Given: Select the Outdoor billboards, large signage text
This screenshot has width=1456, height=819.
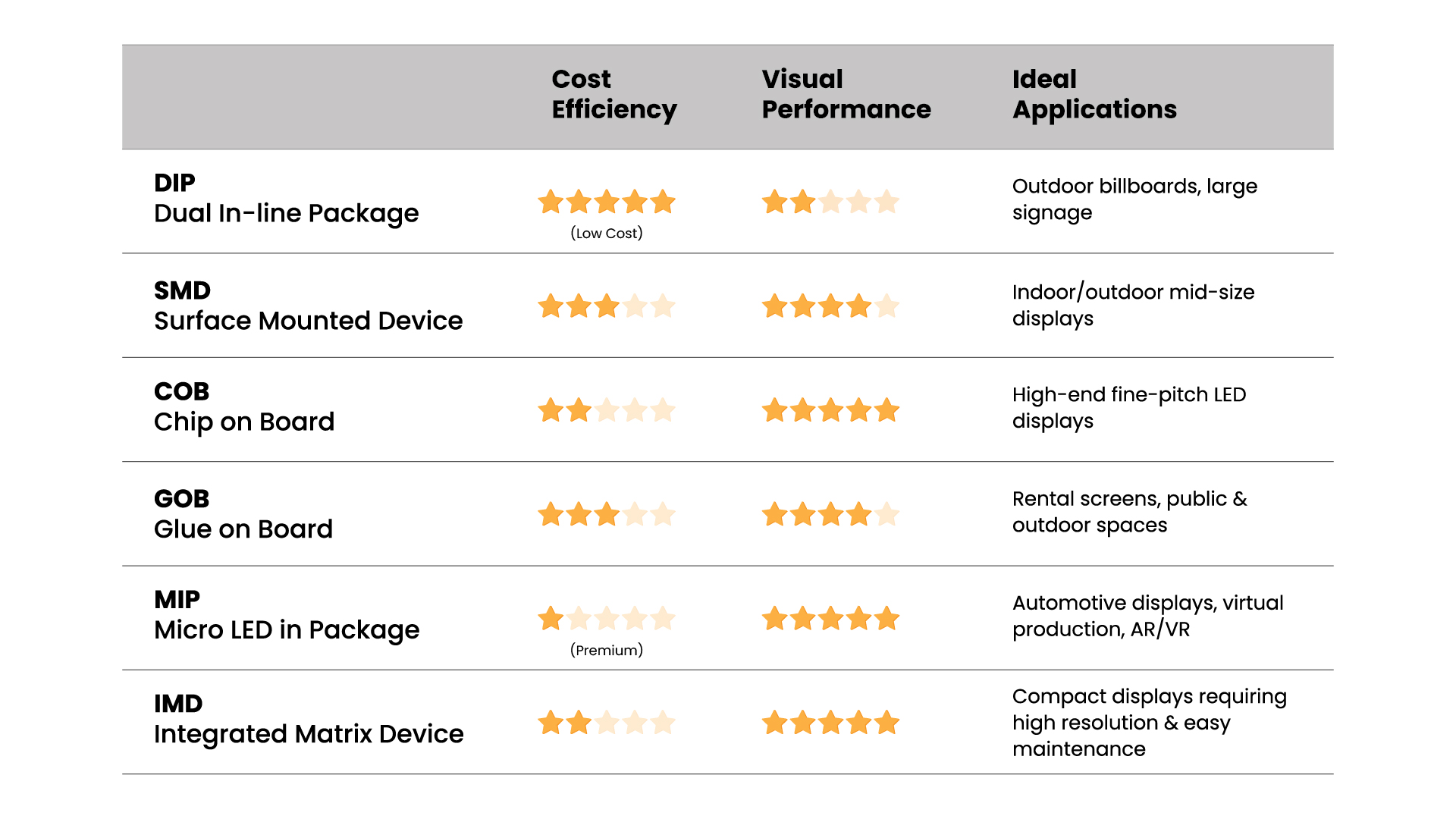Looking at the screenshot, I should point(1134,199).
